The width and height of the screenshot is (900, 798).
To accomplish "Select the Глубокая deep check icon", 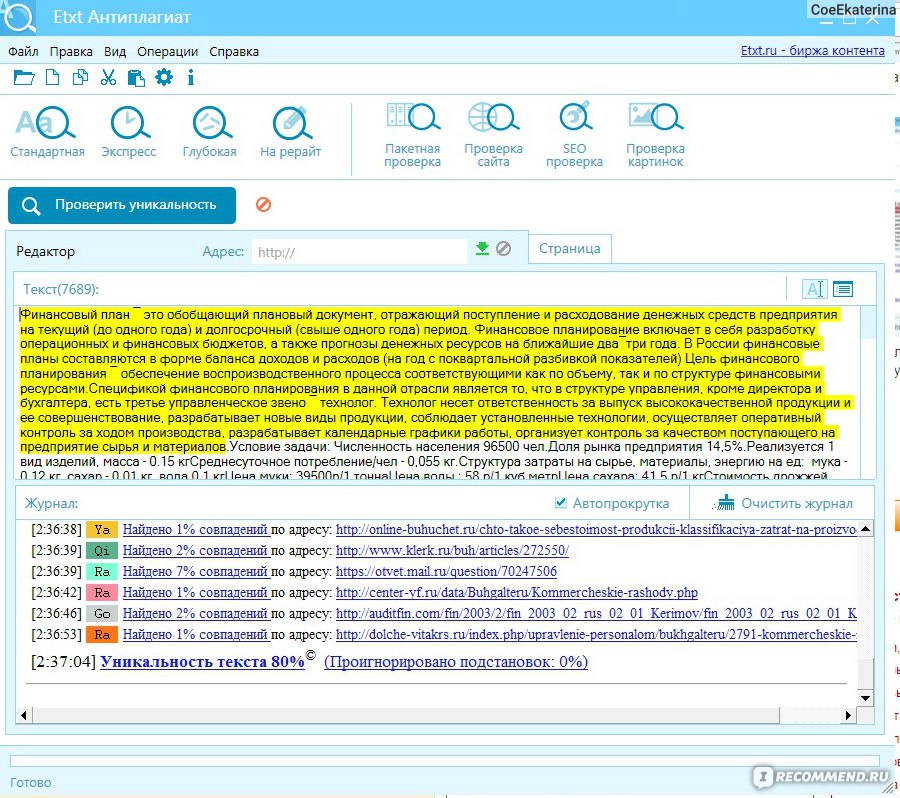I will (210, 130).
